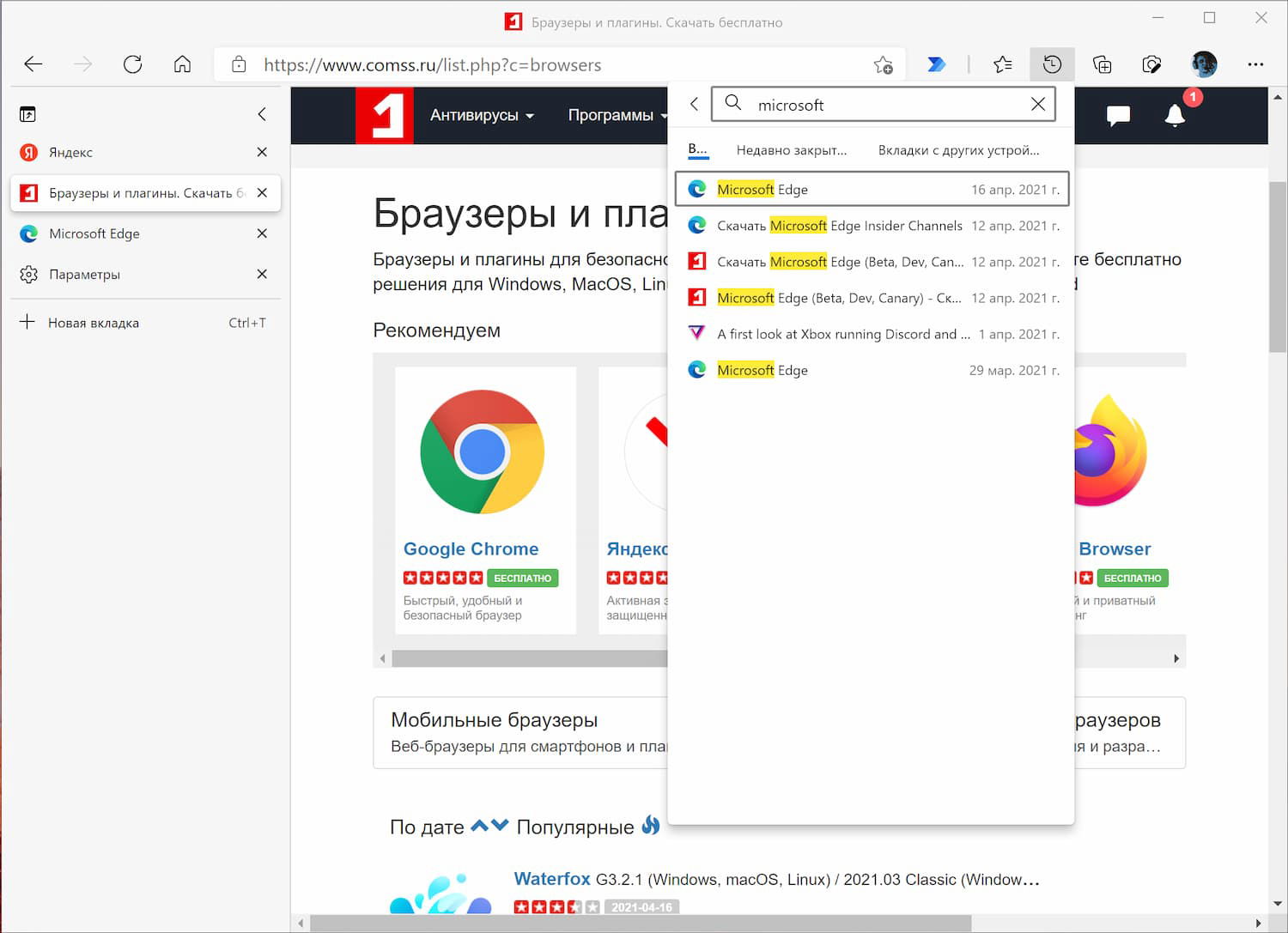Open the tab actions menu icon in the vertical tabs pane
The height and width of the screenshot is (933, 1288).
(27, 114)
